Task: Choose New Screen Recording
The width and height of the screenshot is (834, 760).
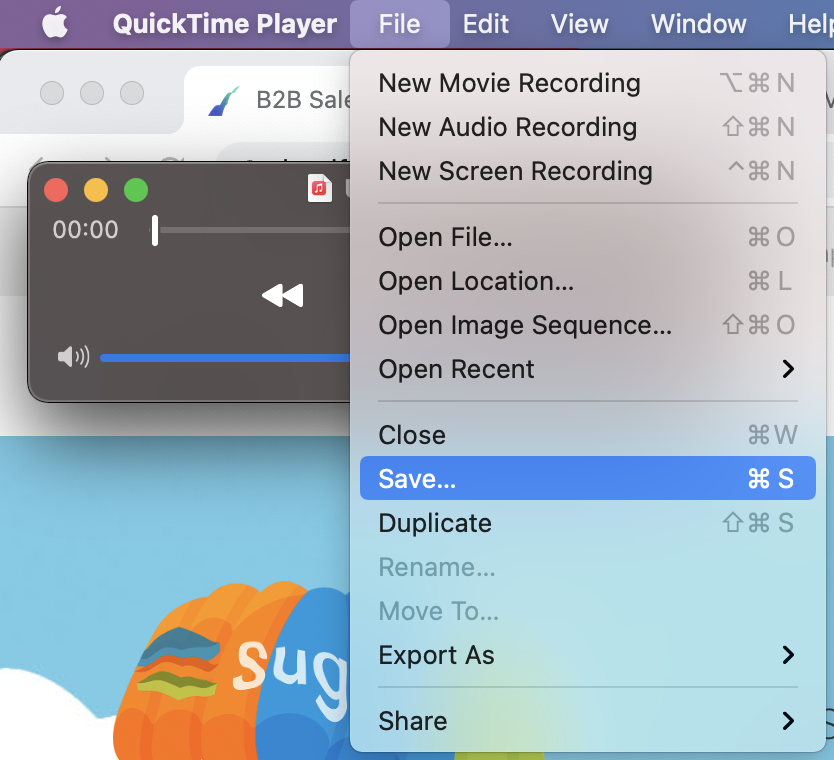Action: (588, 171)
